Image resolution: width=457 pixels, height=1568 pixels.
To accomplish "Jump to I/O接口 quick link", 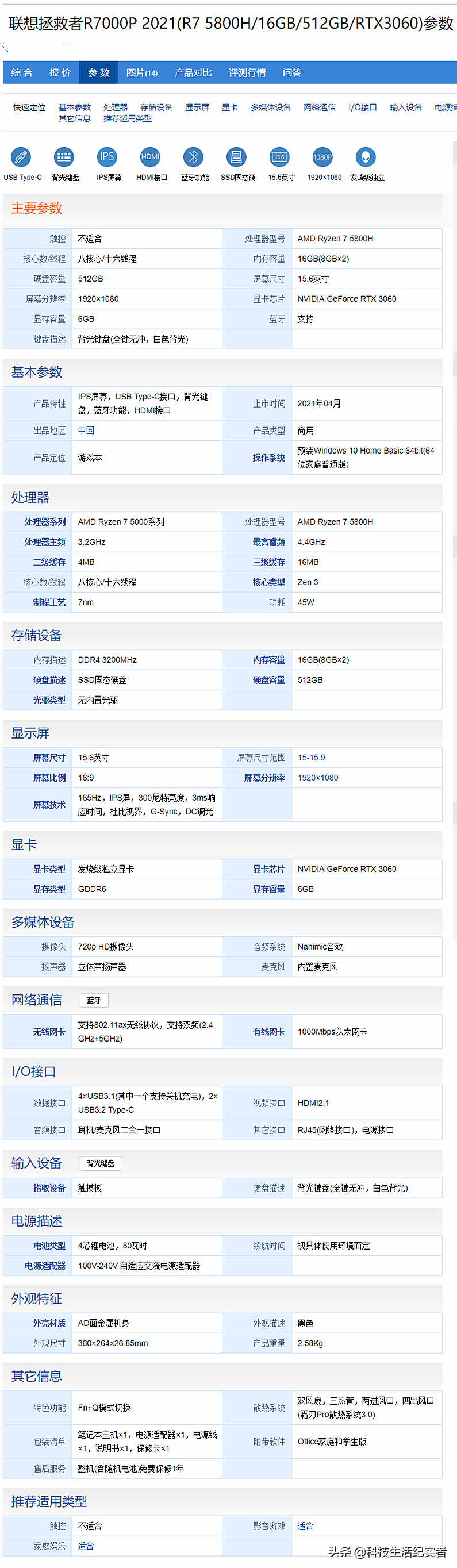I will [x=363, y=107].
